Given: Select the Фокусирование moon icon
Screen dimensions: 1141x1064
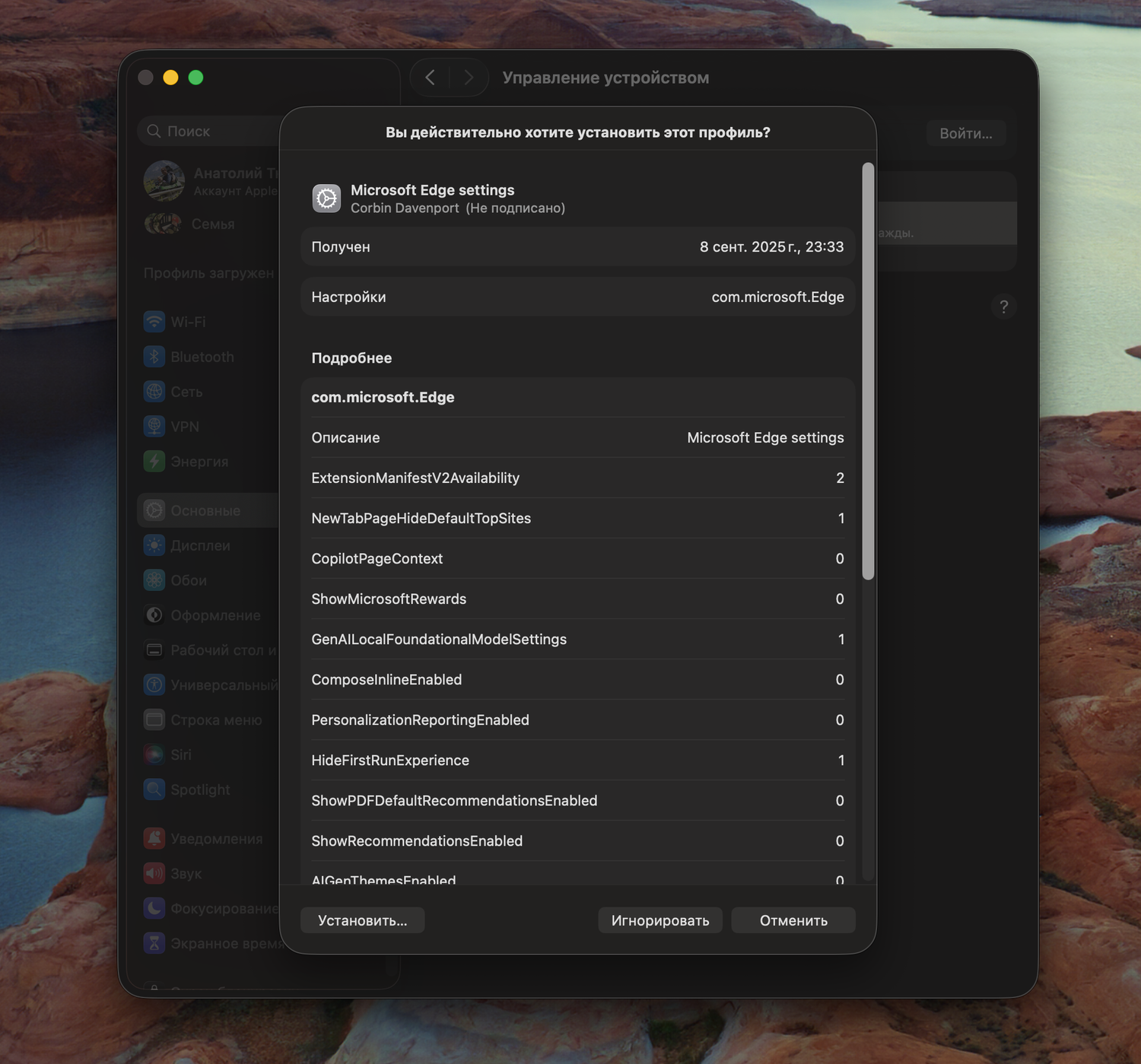Looking at the screenshot, I should point(154,909).
